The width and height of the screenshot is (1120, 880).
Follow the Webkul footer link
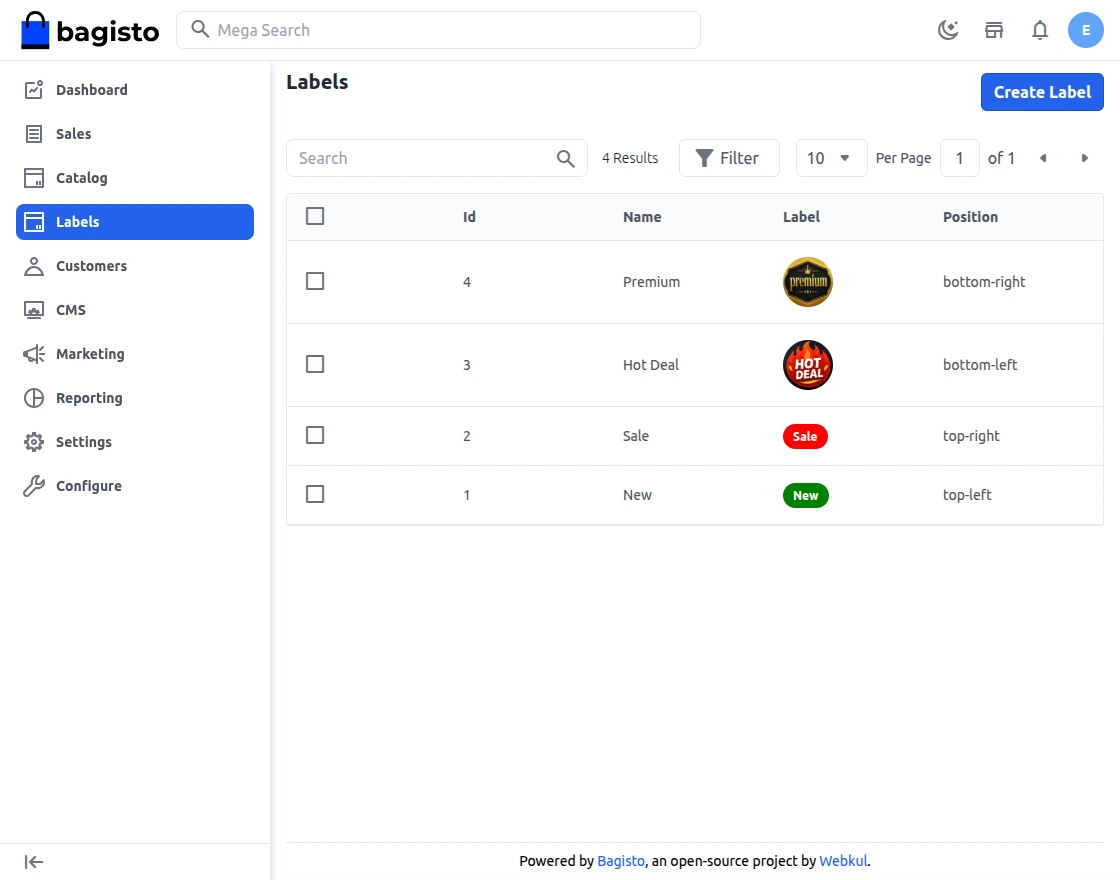click(x=843, y=861)
